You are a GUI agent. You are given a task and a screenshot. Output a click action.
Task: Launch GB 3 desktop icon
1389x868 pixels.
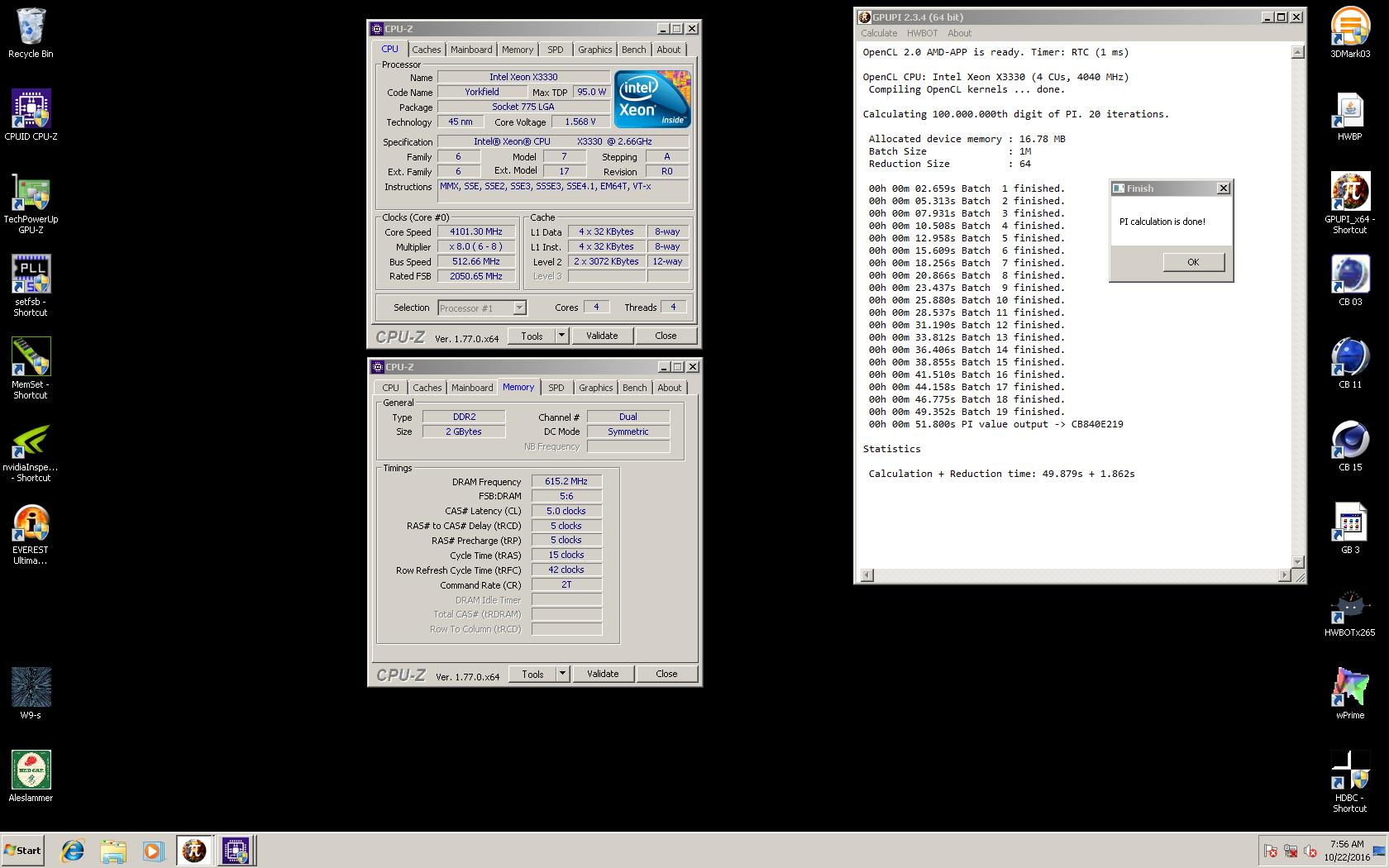click(1350, 529)
